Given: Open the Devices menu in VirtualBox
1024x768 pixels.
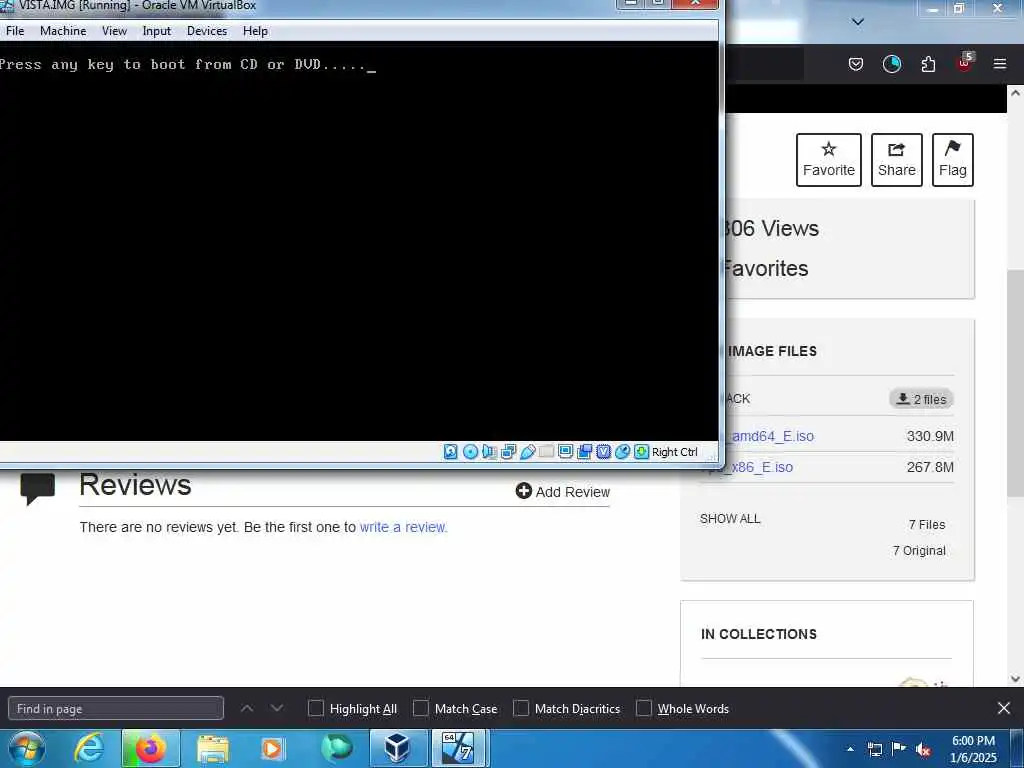Looking at the screenshot, I should 207,31.
